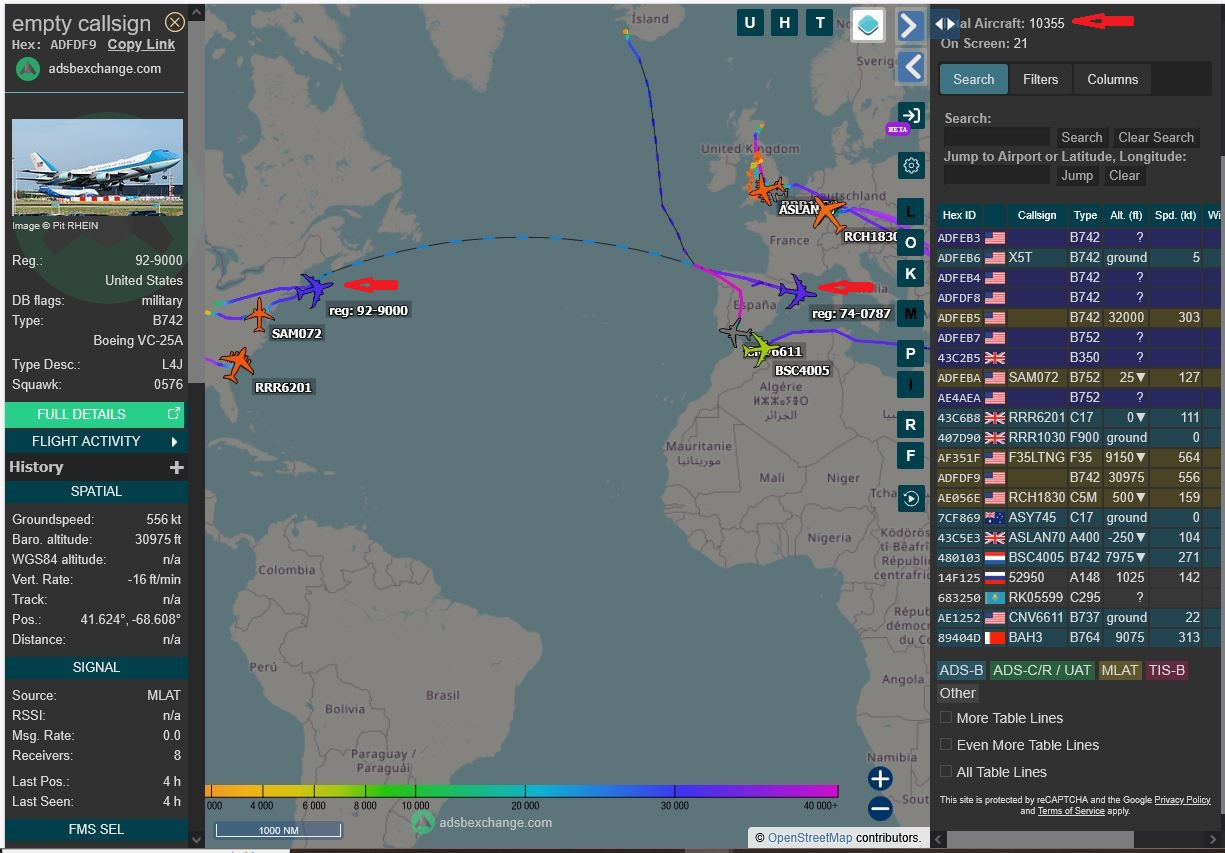
Task: Click the altitude color scale bar
Action: [521, 791]
